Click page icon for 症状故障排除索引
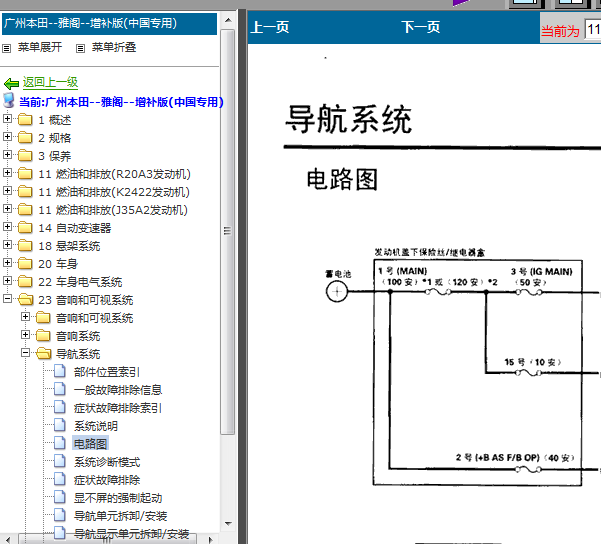The height and width of the screenshot is (544, 601). [x=60, y=407]
